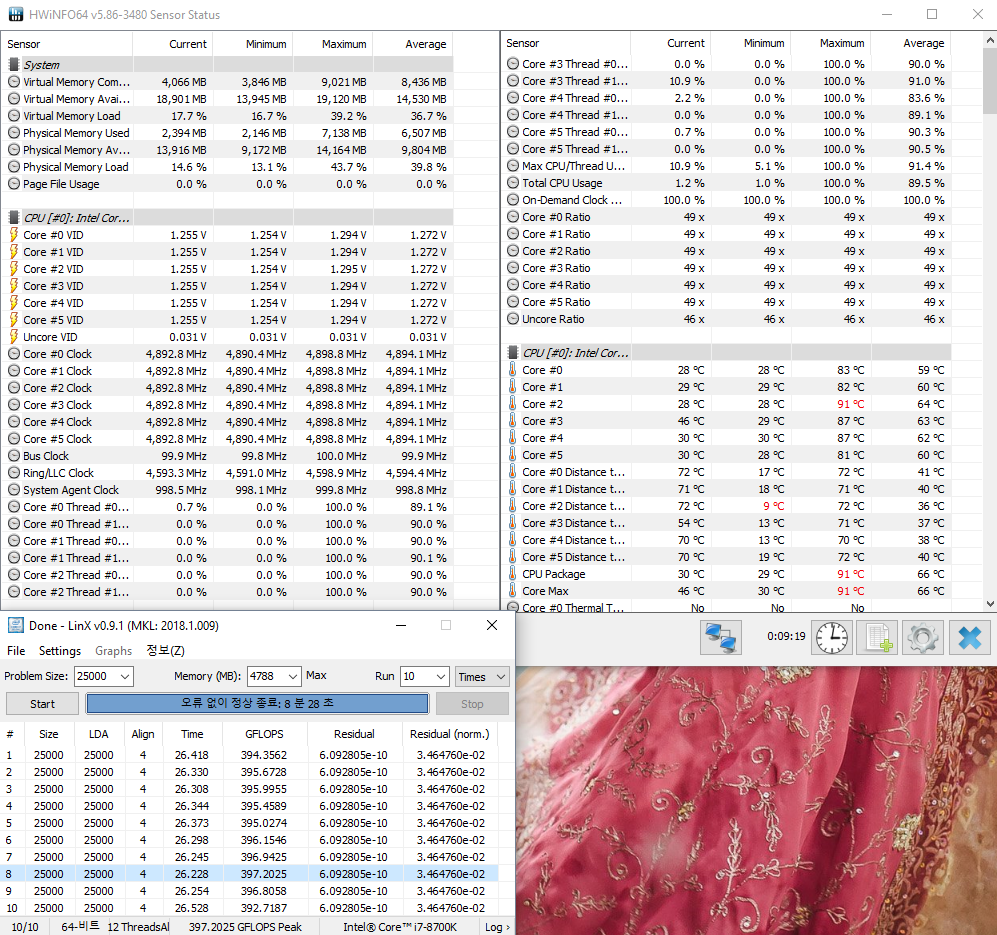
Task: Click the network remote sensor monitor icon
Action: click(x=720, y=637)
